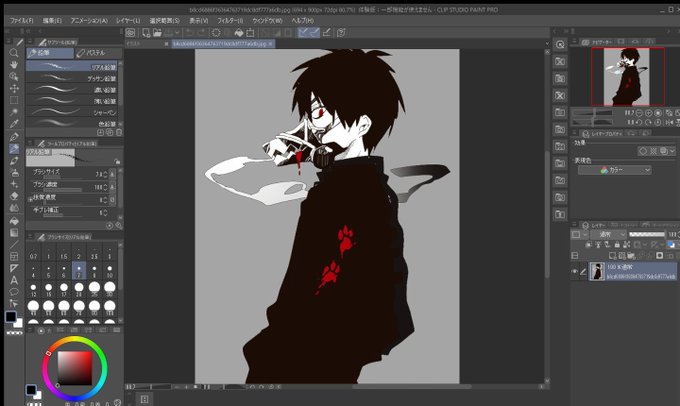Click the Quick access search icon in right strip
Screen dimensions: 680x406
pos(560,45)
